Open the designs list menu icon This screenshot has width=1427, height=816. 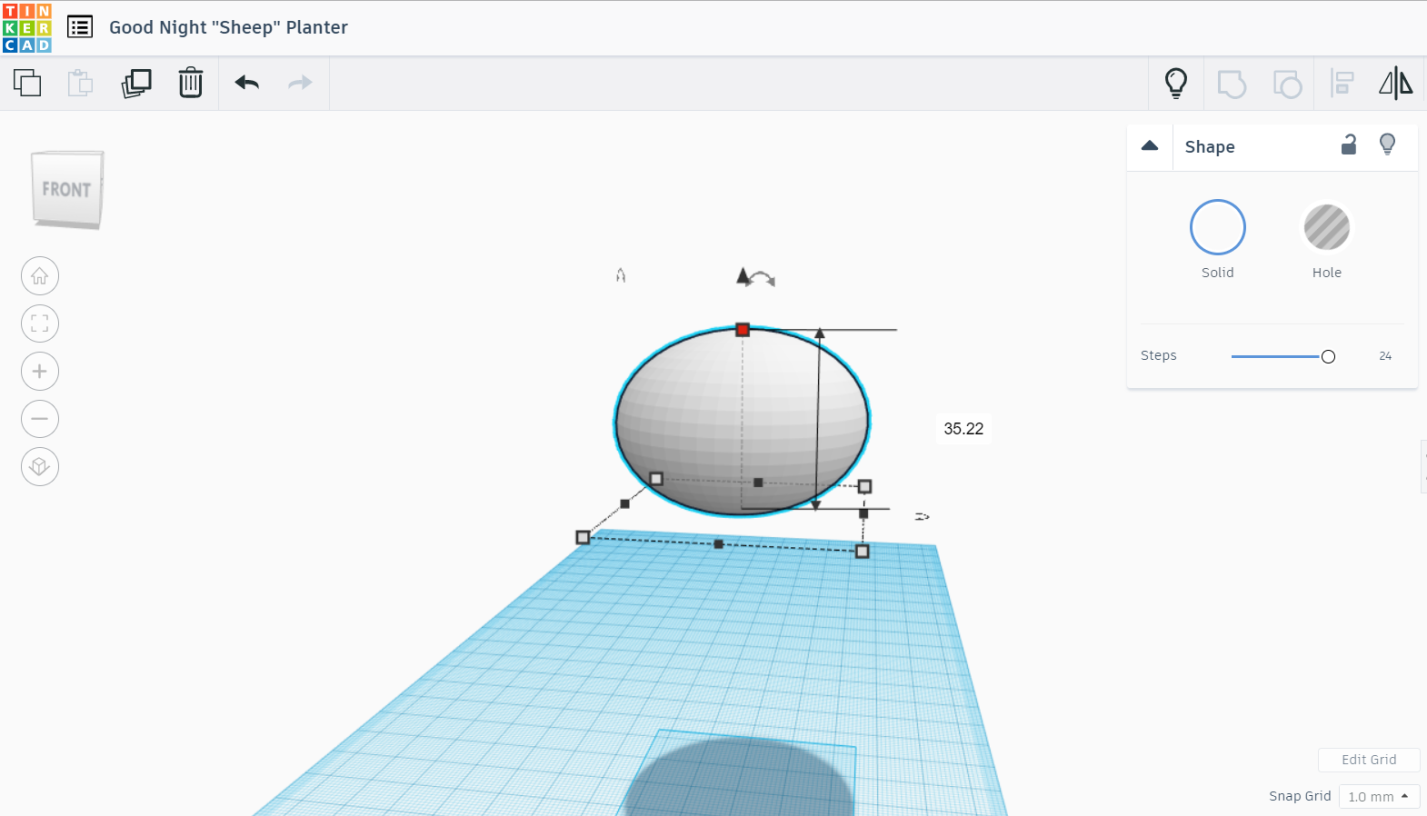click(80, 27)
